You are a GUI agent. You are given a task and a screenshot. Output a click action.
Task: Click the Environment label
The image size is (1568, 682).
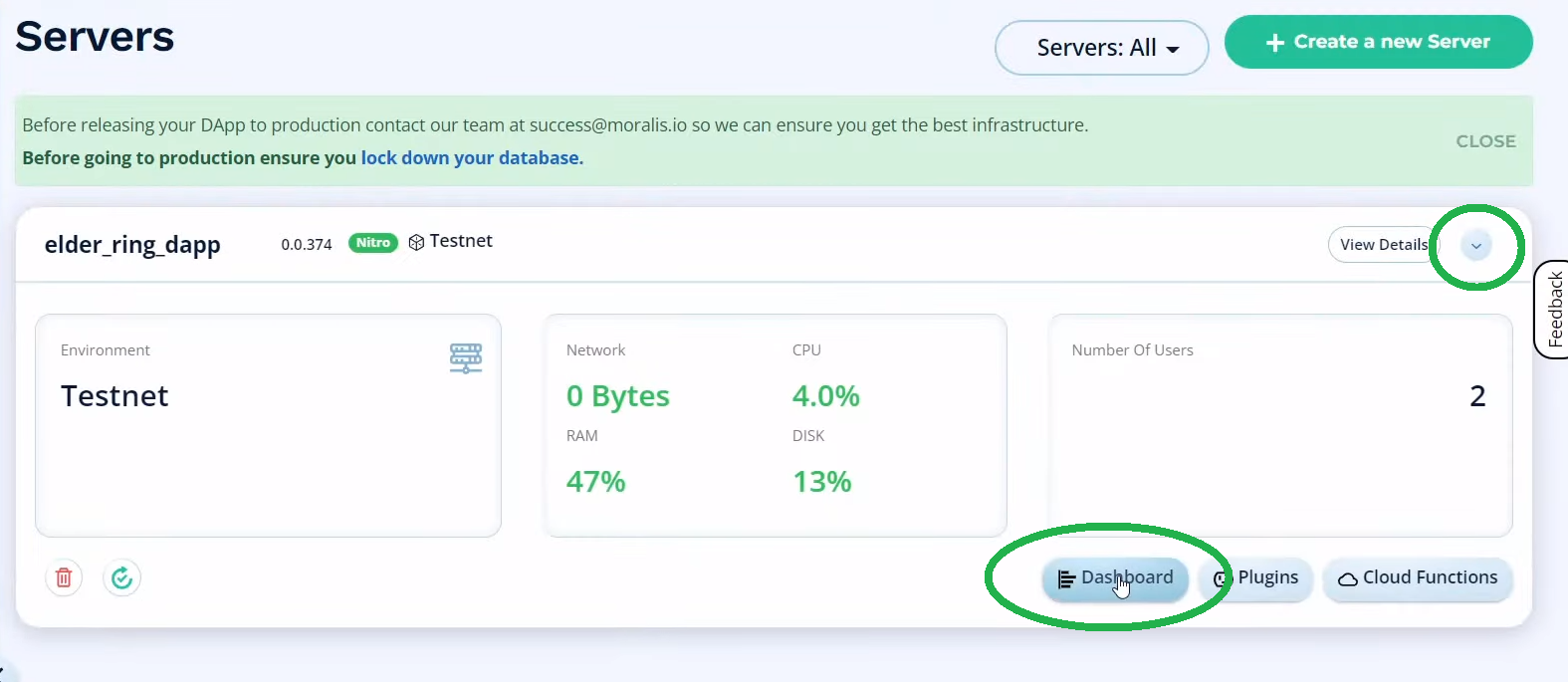[x=106, y=350]
